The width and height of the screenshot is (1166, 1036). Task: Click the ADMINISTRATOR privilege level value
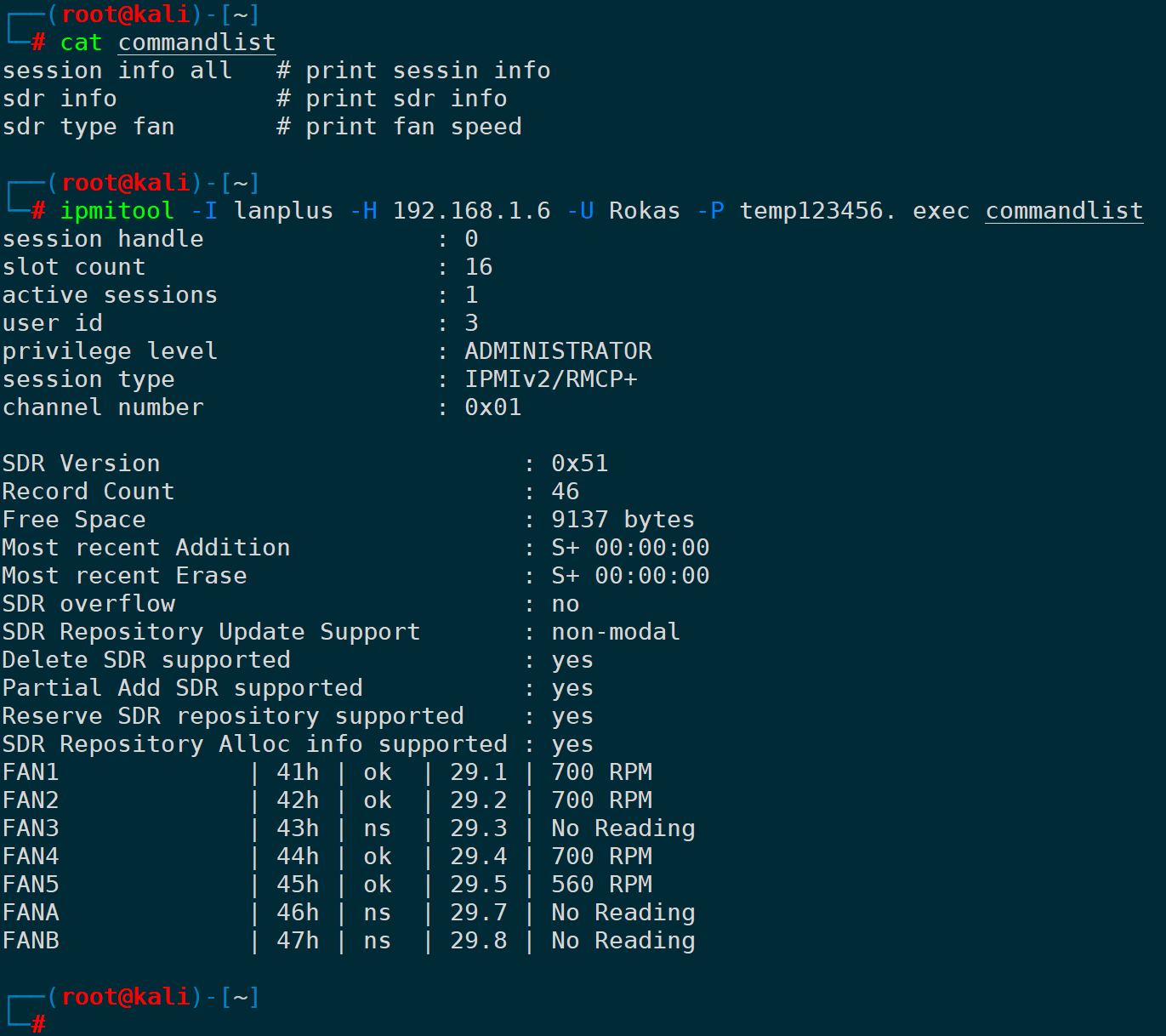(558, 351)
